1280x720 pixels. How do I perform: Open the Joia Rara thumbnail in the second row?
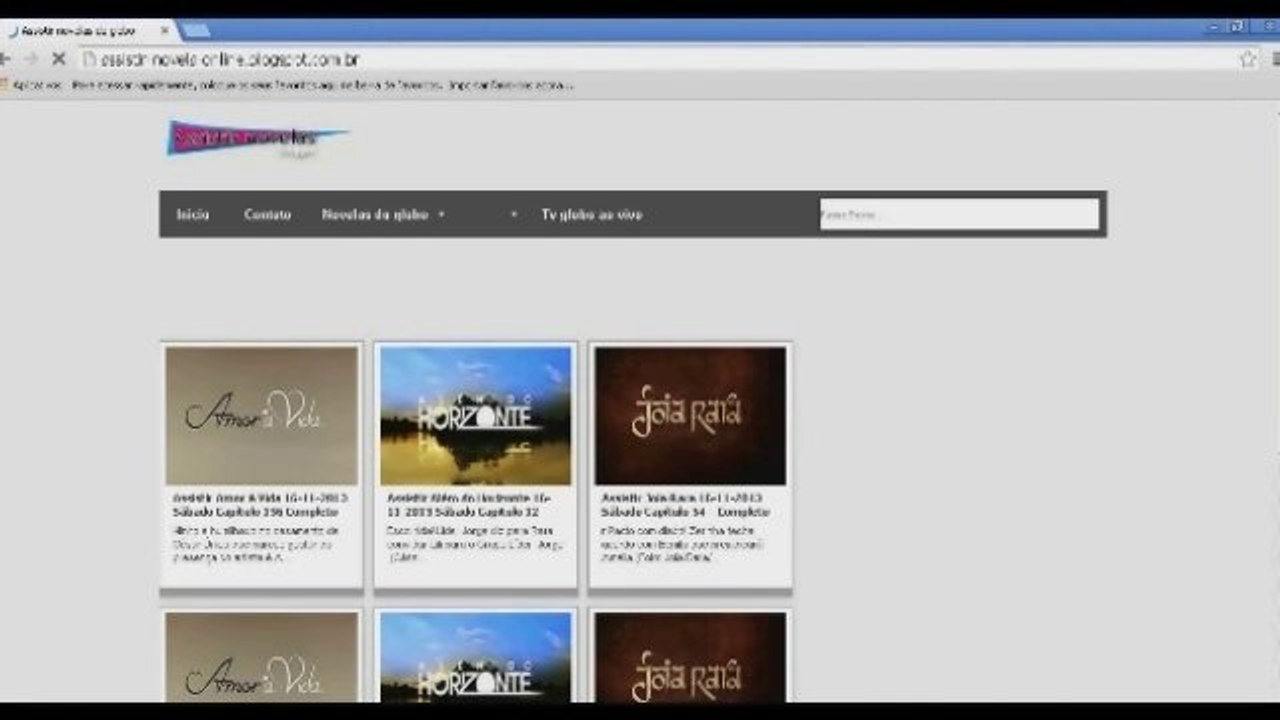690,657
